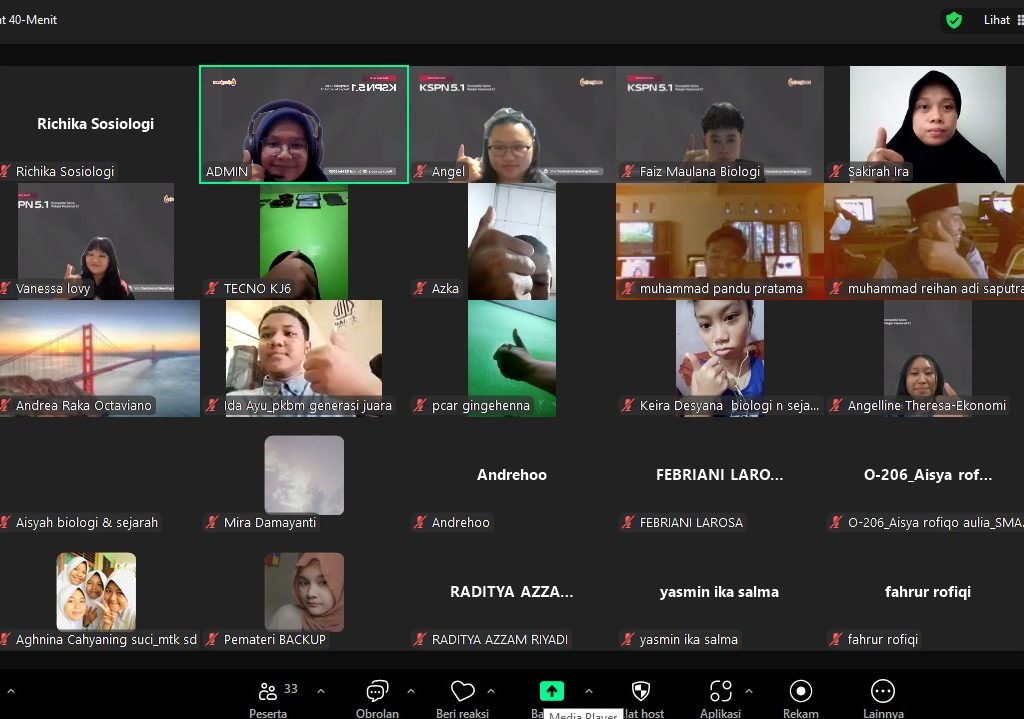The image size is (1024, 719).
Task: Open the Peserta participants panel
Action: 268,692
